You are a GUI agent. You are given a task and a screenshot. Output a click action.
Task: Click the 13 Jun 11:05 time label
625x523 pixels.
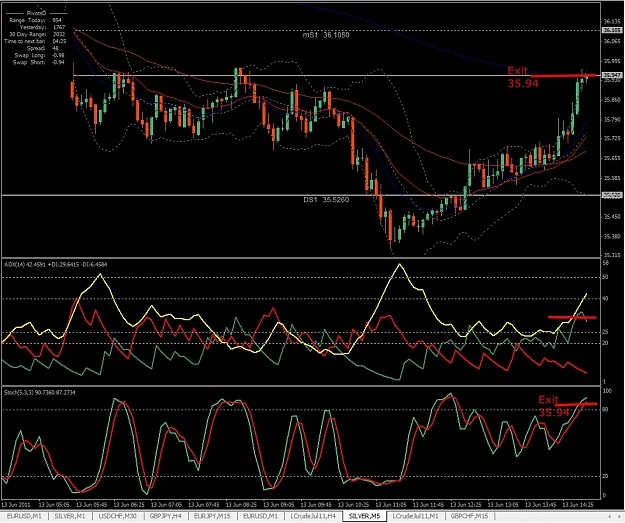(x=391, y=505)
